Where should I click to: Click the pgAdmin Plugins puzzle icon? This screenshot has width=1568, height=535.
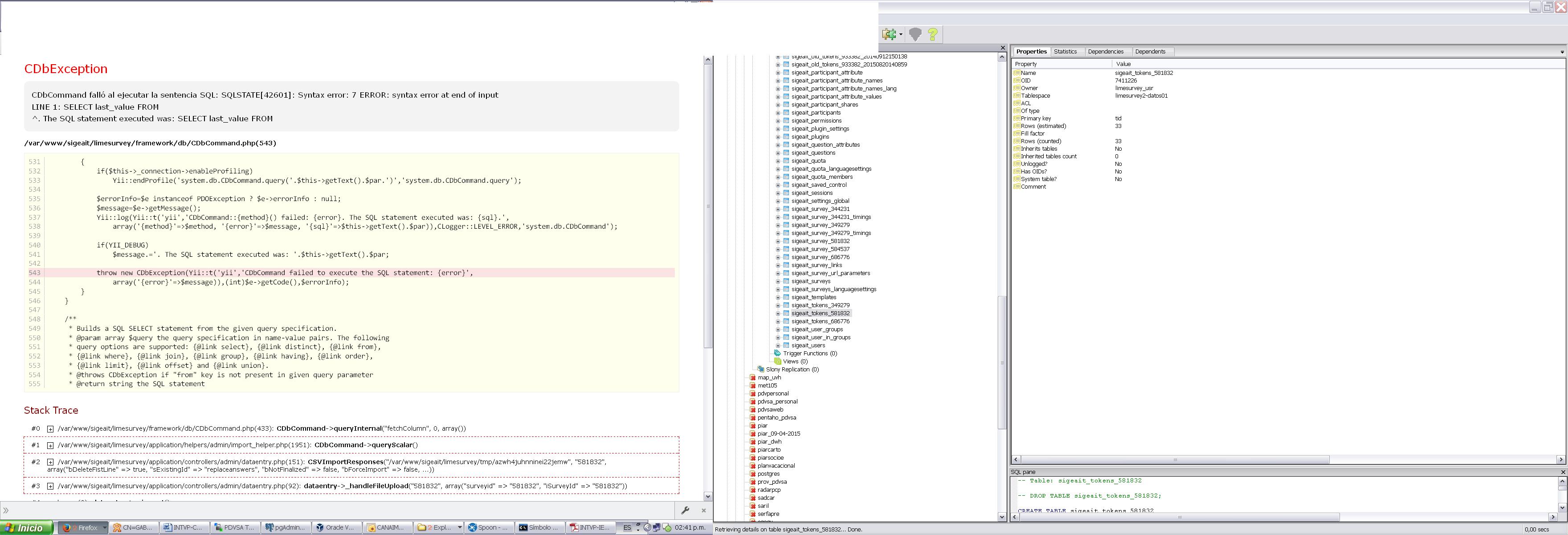click(x=889, y=35)
